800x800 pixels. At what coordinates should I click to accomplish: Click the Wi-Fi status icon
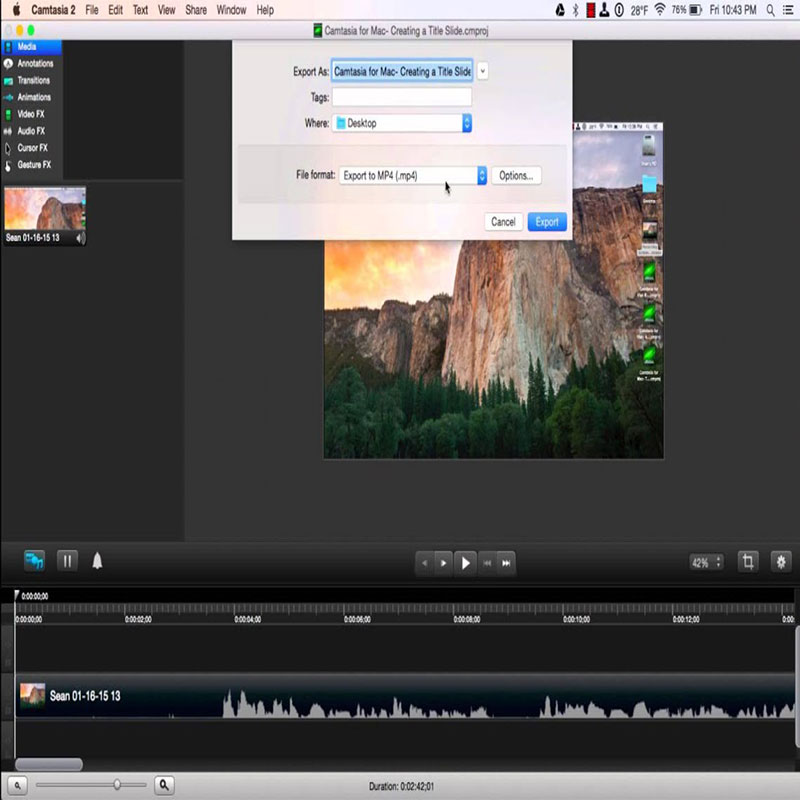point(660,10)
